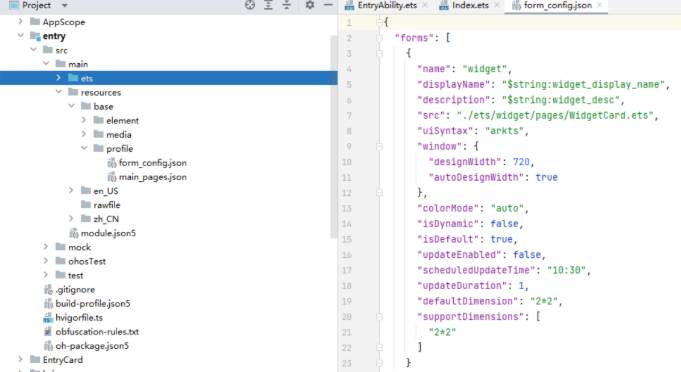
Task: Fold the "window" block at line 9
Action: (379, 146)
